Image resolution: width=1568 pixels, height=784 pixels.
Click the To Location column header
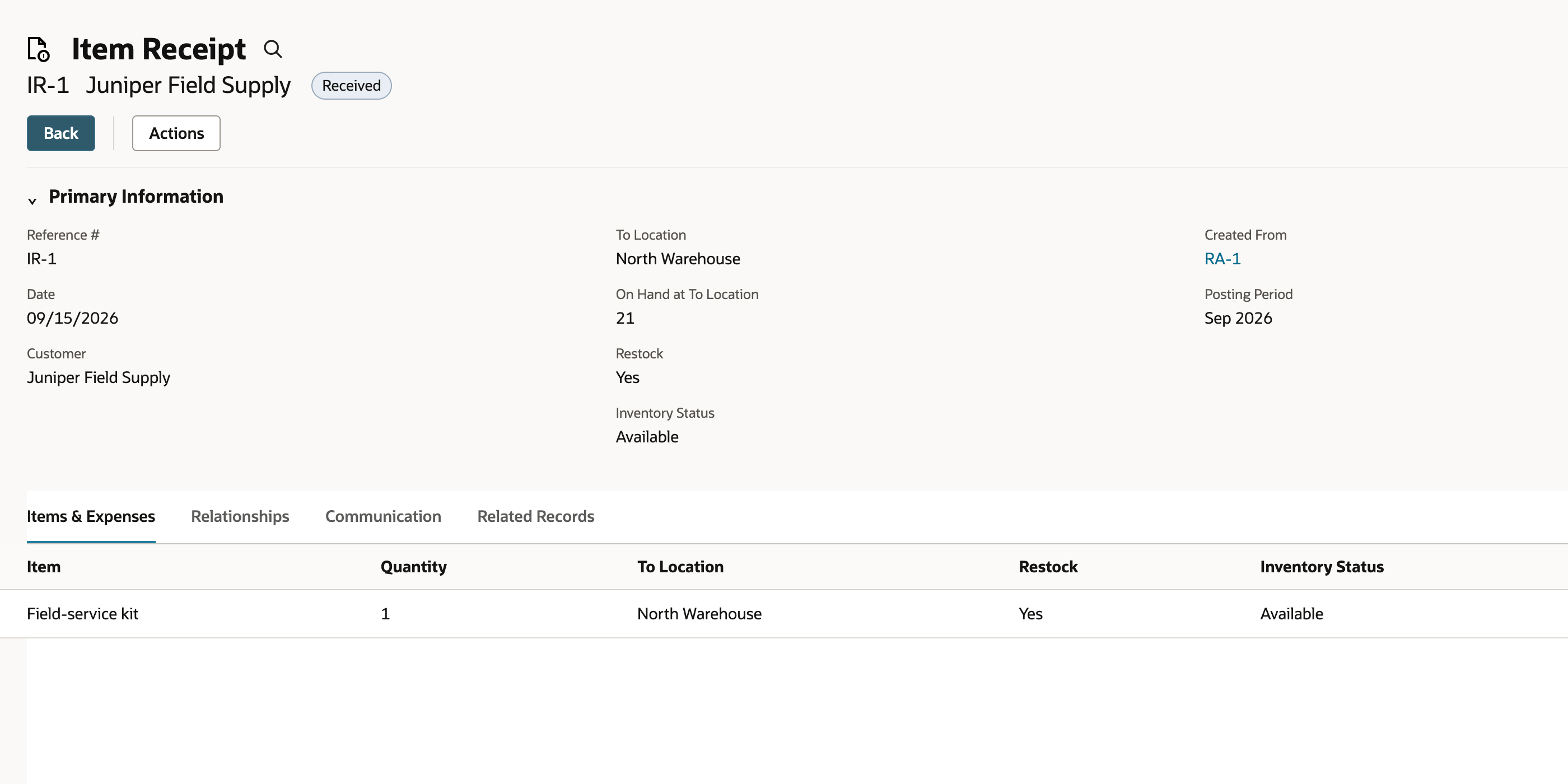pos(680,567)
